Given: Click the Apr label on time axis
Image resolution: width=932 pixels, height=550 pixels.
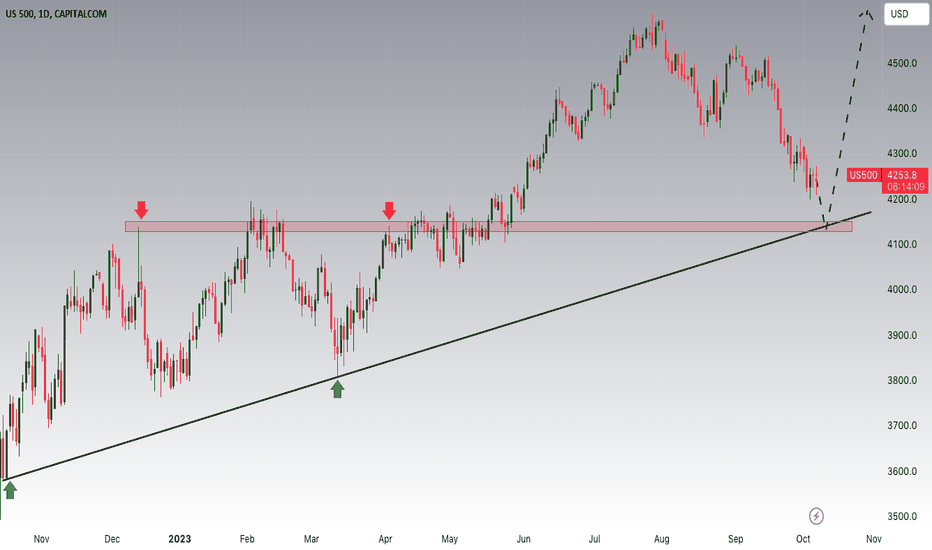Looking at the screenshot, I should tap(385, 539).
